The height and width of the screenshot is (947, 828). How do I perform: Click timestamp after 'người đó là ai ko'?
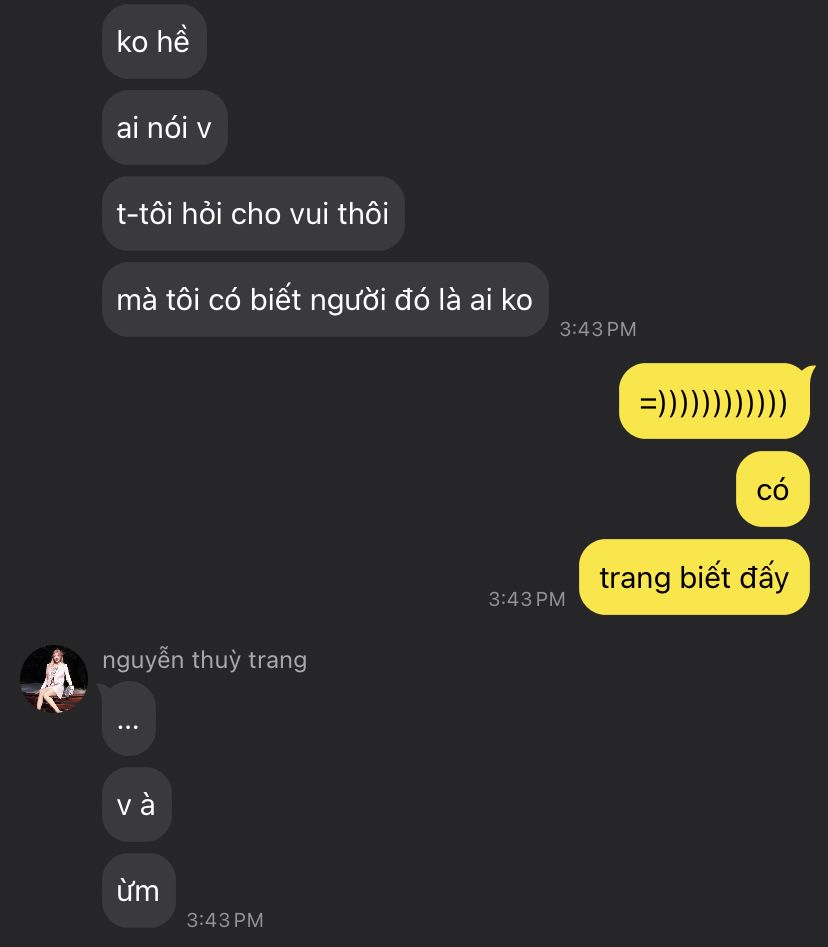pos(597,329)
